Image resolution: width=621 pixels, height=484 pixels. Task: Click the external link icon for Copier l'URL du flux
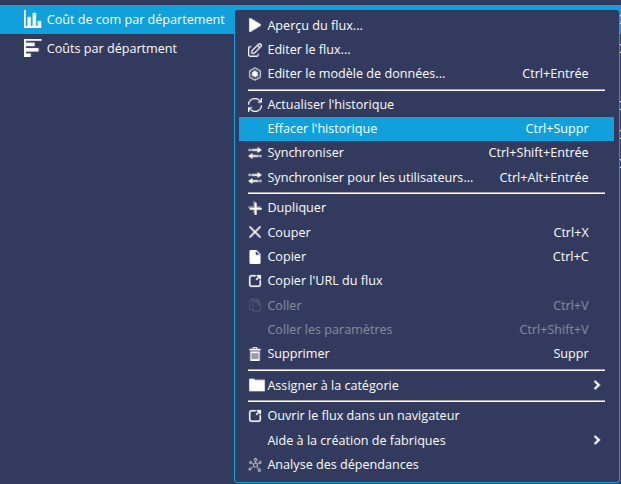254,281
